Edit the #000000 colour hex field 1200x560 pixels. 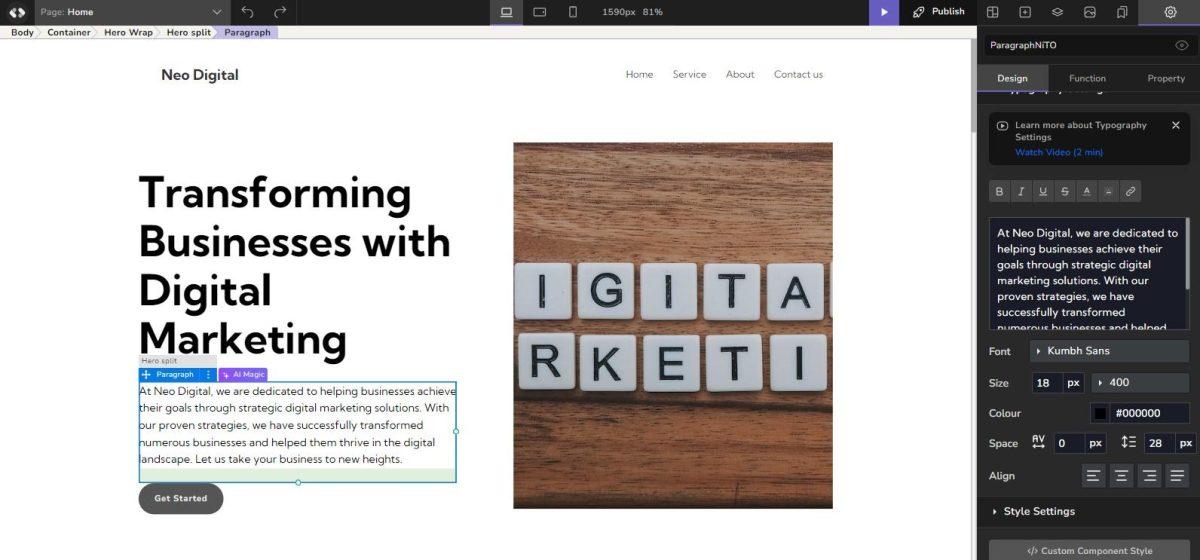coord(1148,413)
